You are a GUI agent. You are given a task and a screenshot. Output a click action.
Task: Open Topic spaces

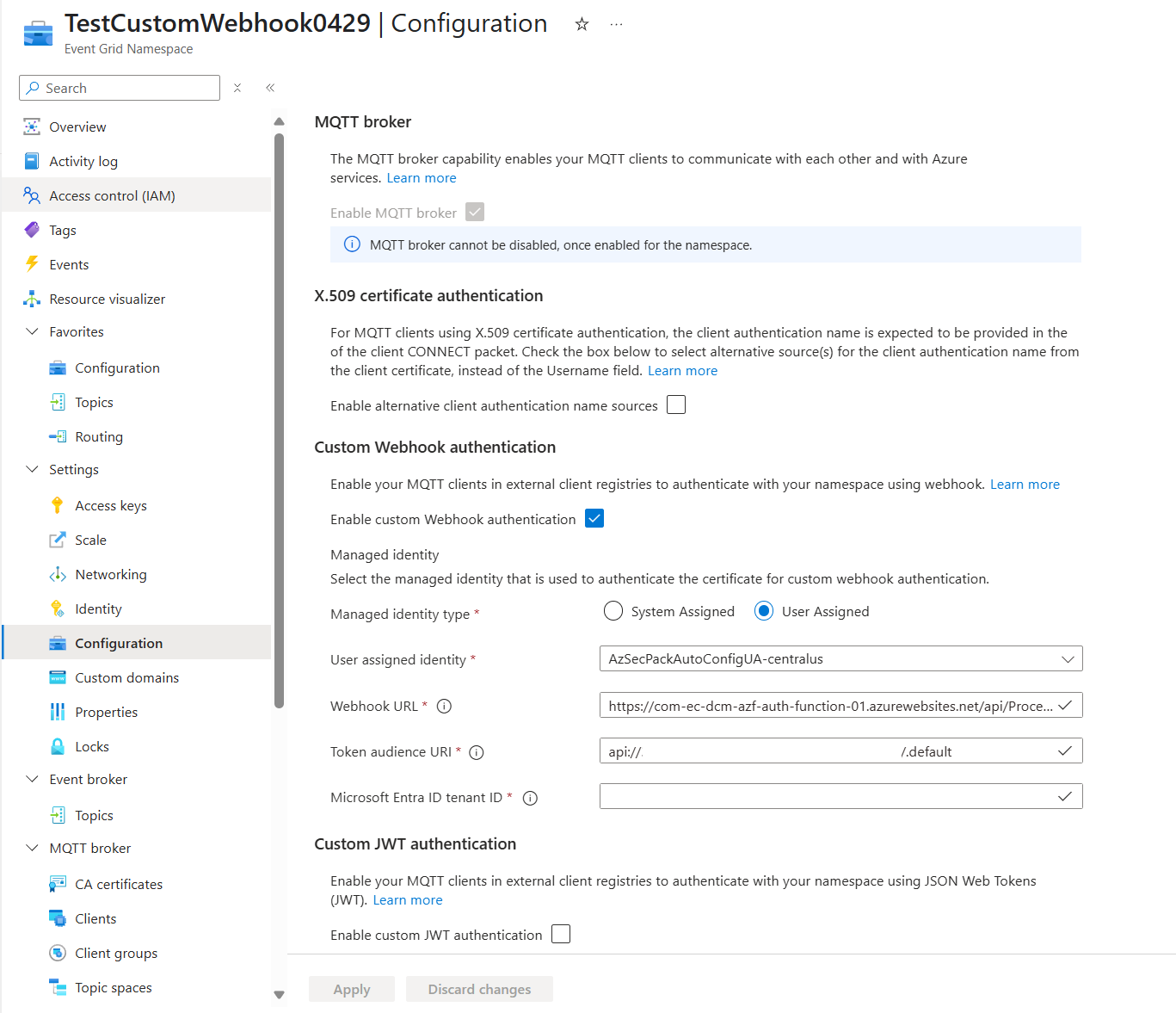point(113,987)
